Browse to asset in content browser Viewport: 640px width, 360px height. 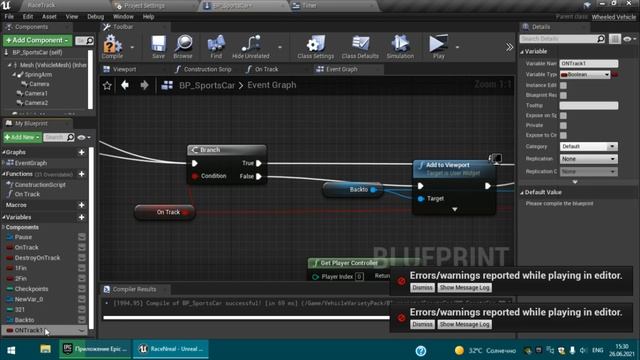pyautogui.click(x=183, y=46)
